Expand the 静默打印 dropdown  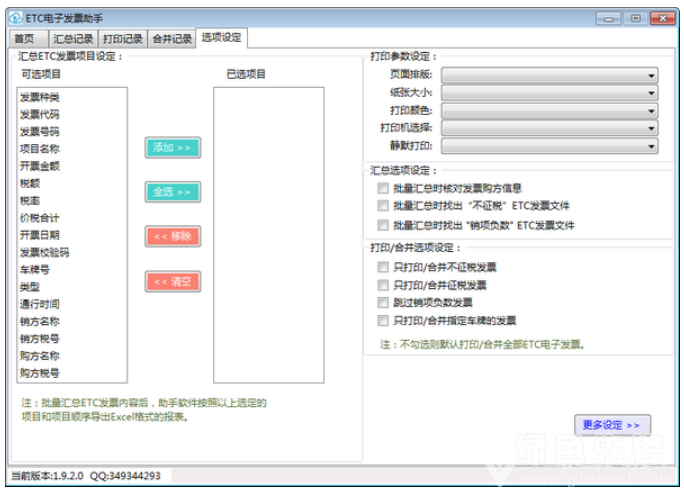550,146
